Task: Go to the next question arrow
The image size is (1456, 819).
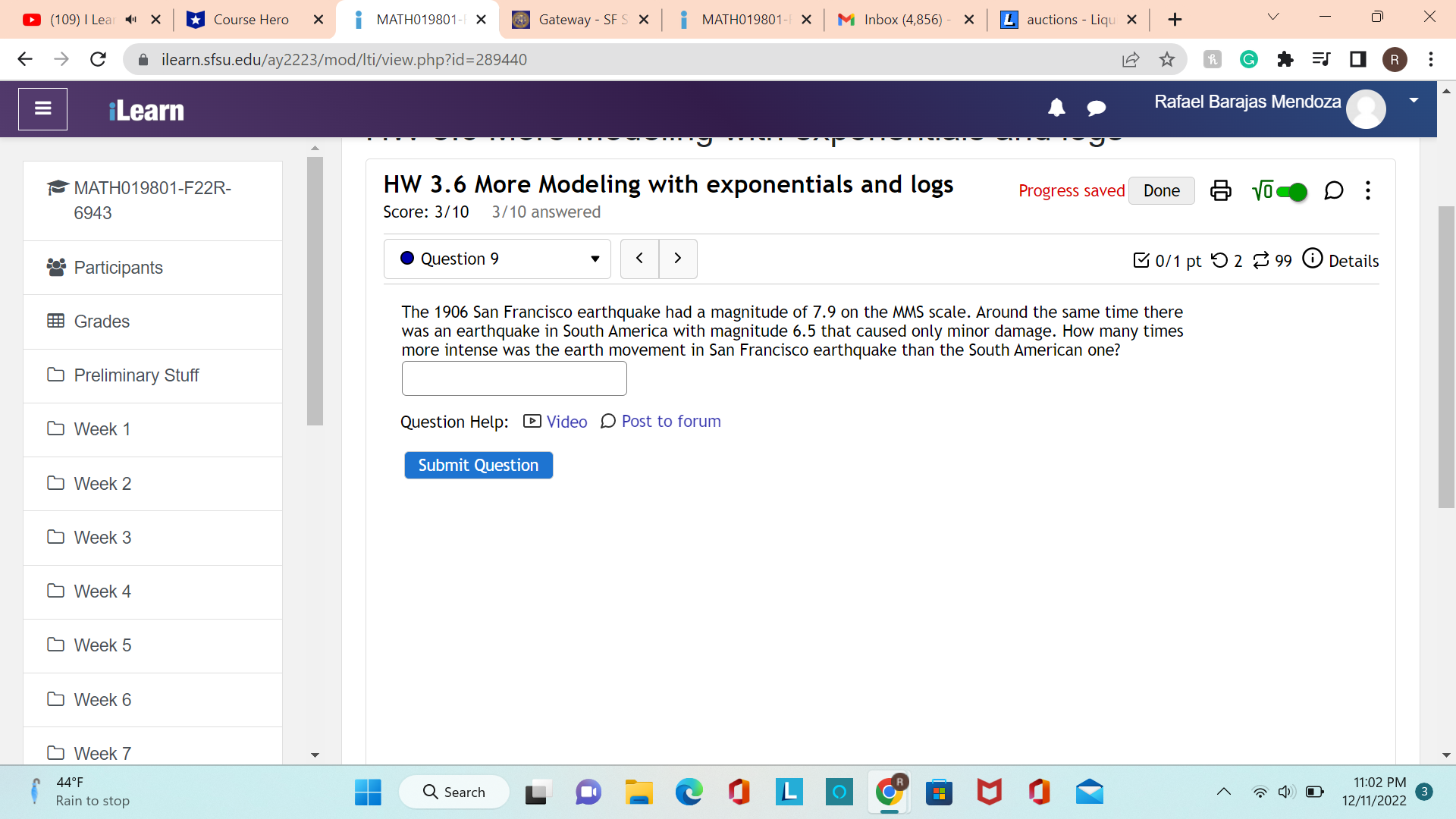Action: coord(678,259)
